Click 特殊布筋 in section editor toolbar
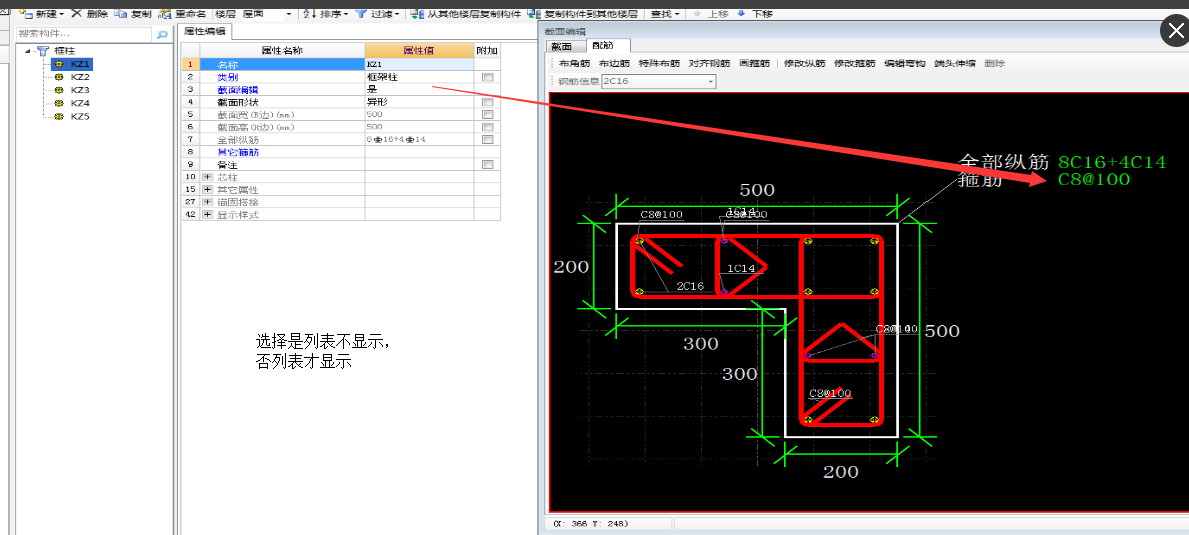This screenshot has width=1189, height=535. pos(658,64)
